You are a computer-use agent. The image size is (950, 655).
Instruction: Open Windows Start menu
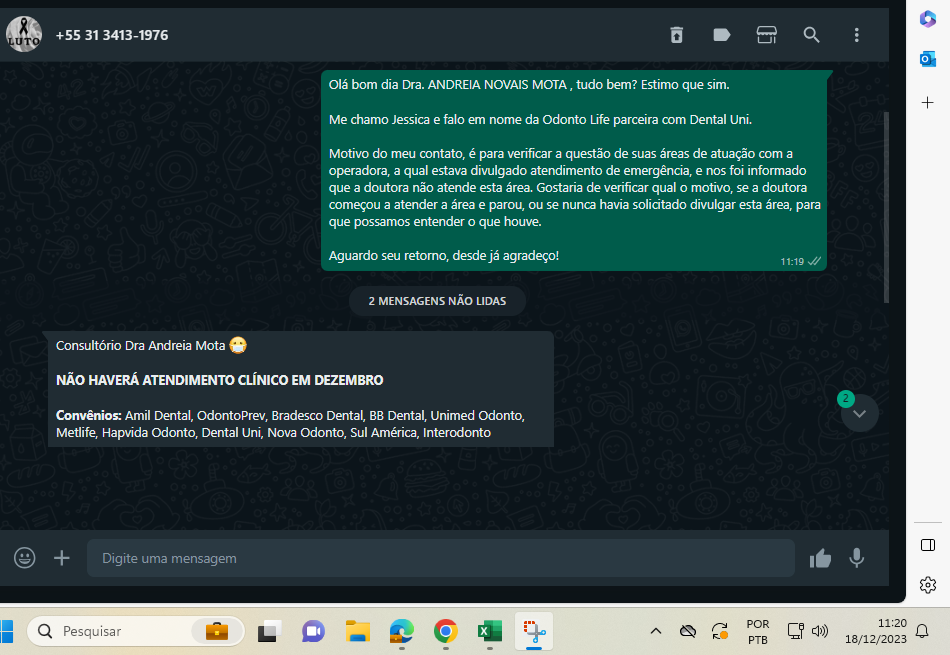(6, 631)
